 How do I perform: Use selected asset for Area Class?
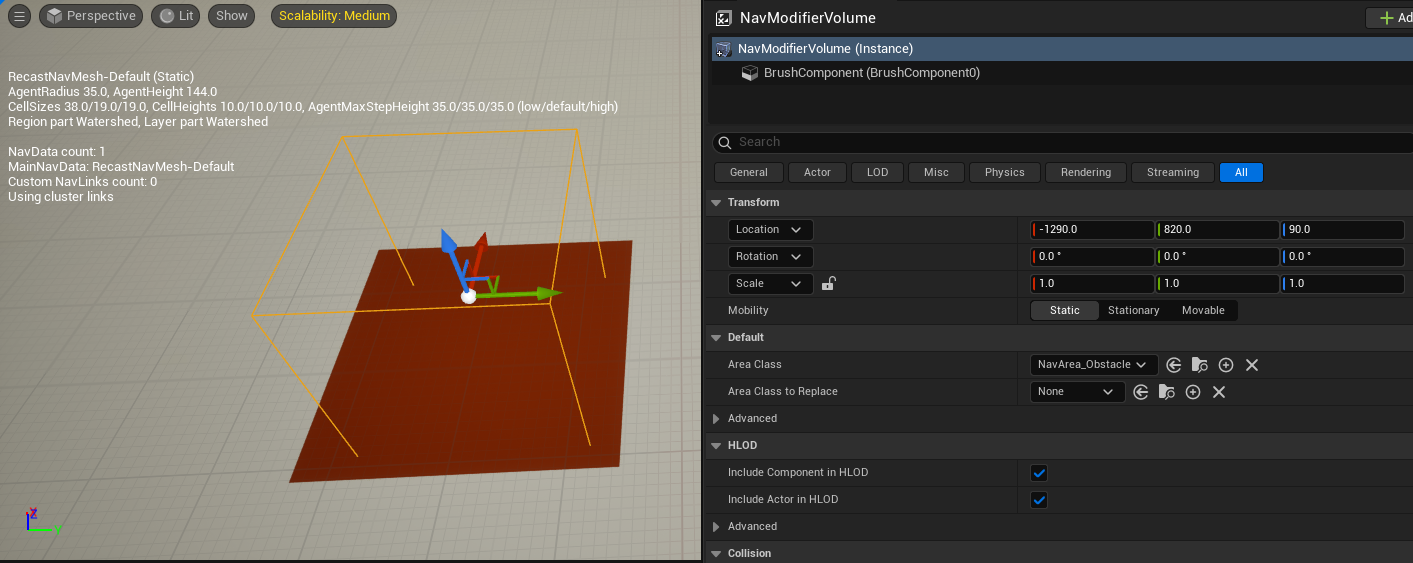tap(1174, 365)
